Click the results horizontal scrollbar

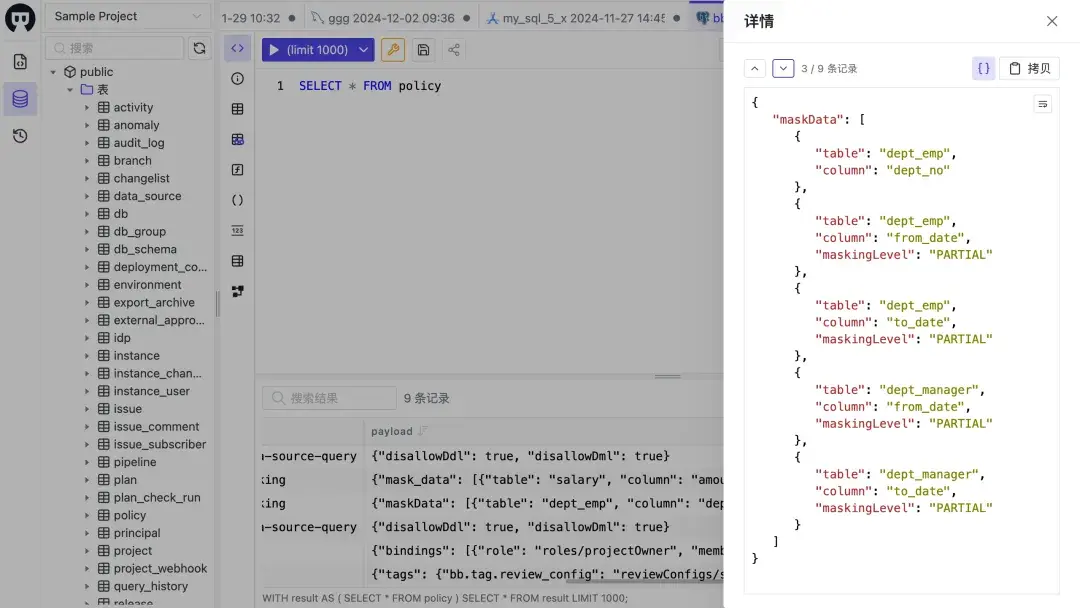pos(644,582)
